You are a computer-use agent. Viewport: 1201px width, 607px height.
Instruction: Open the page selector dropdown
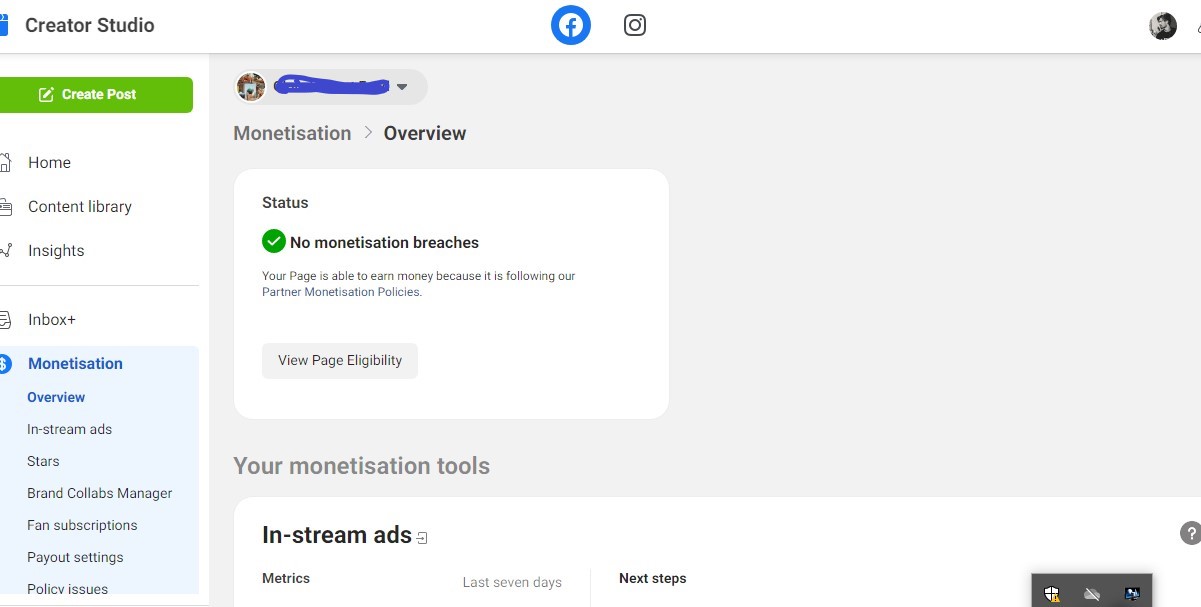tap(331, 87)
